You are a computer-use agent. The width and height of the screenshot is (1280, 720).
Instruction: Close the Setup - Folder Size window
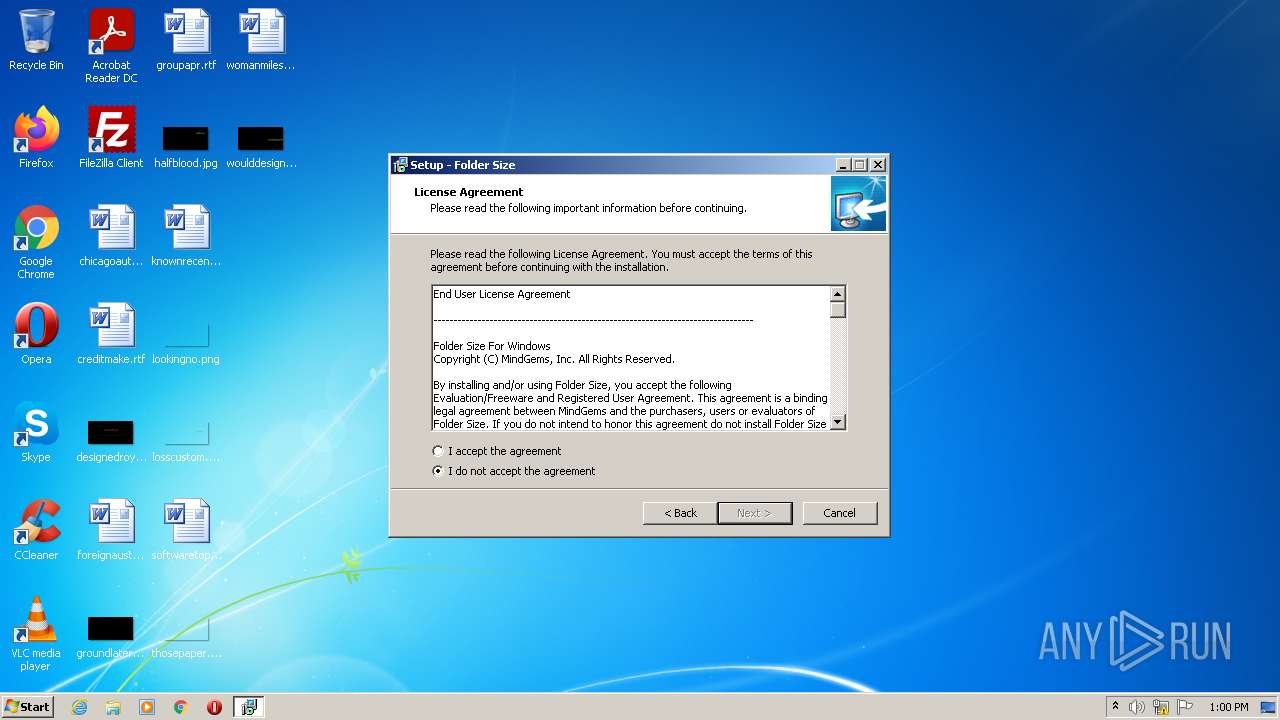(x=878, y=165)
